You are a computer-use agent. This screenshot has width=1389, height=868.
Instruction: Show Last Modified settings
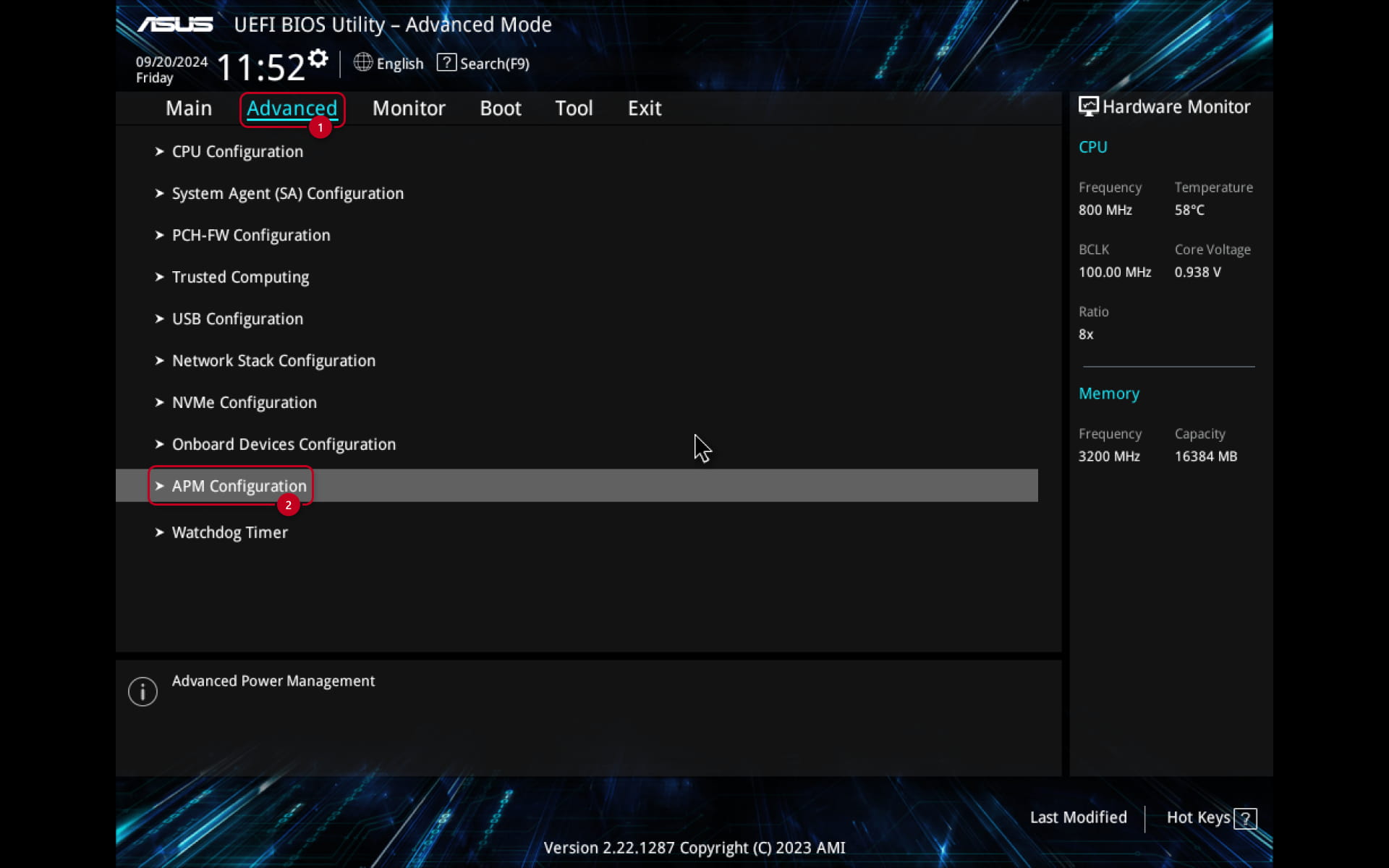[x=1079, y=817]
